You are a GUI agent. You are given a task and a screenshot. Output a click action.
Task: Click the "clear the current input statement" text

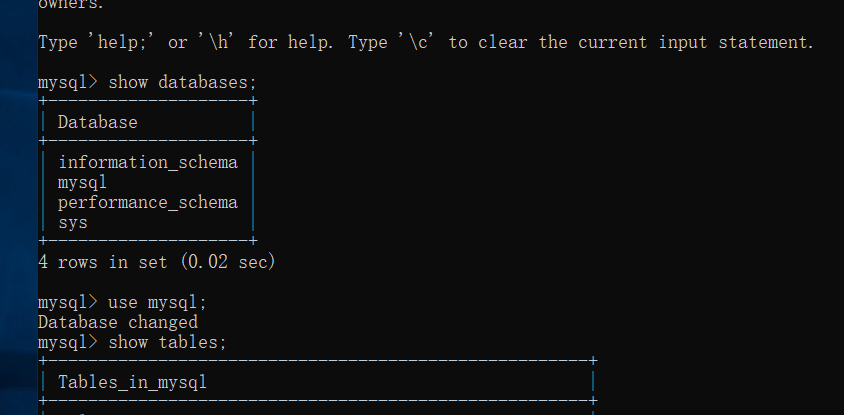(651, 43)
